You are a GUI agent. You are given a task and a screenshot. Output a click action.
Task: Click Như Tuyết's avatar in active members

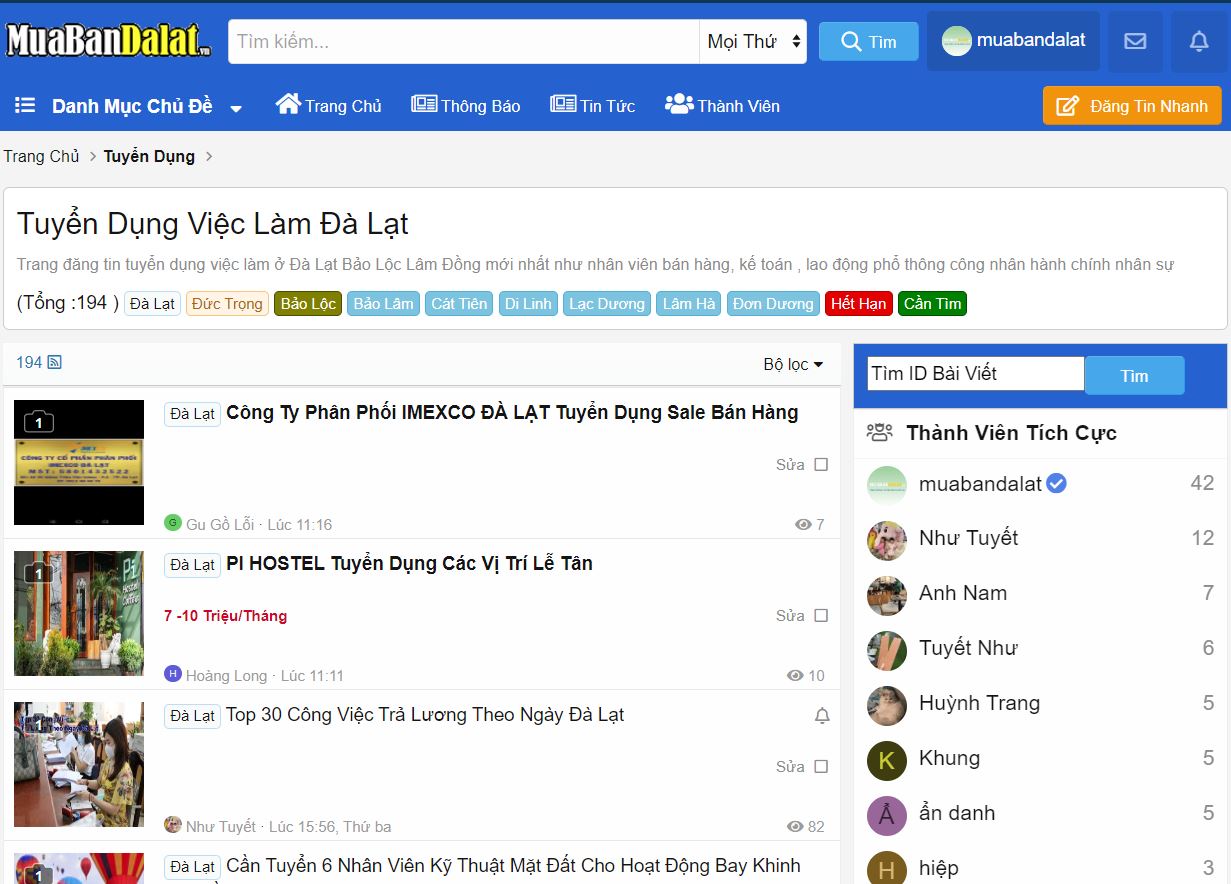click(886, 540)
